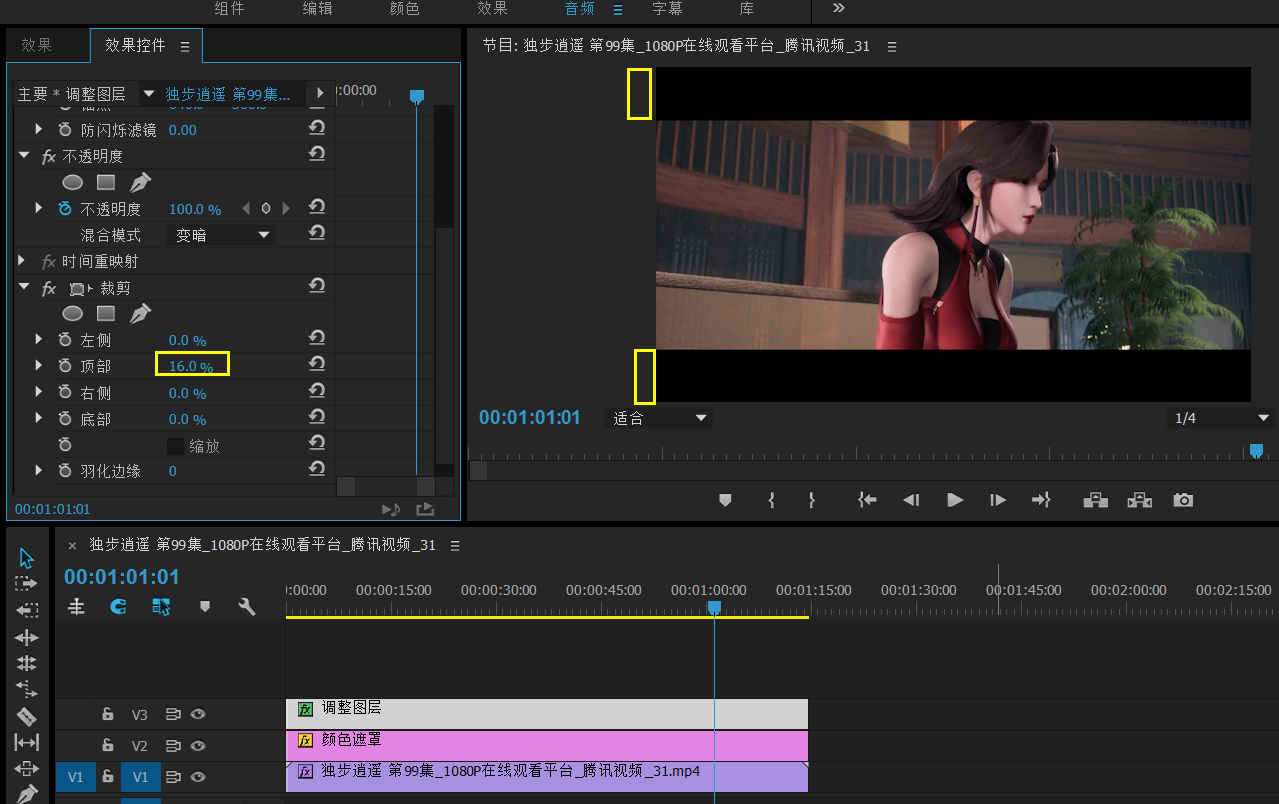Toggle animation stopwatch for 不透明度
The width and height of the screenshot is (1279, 804).
pos(65,209)
